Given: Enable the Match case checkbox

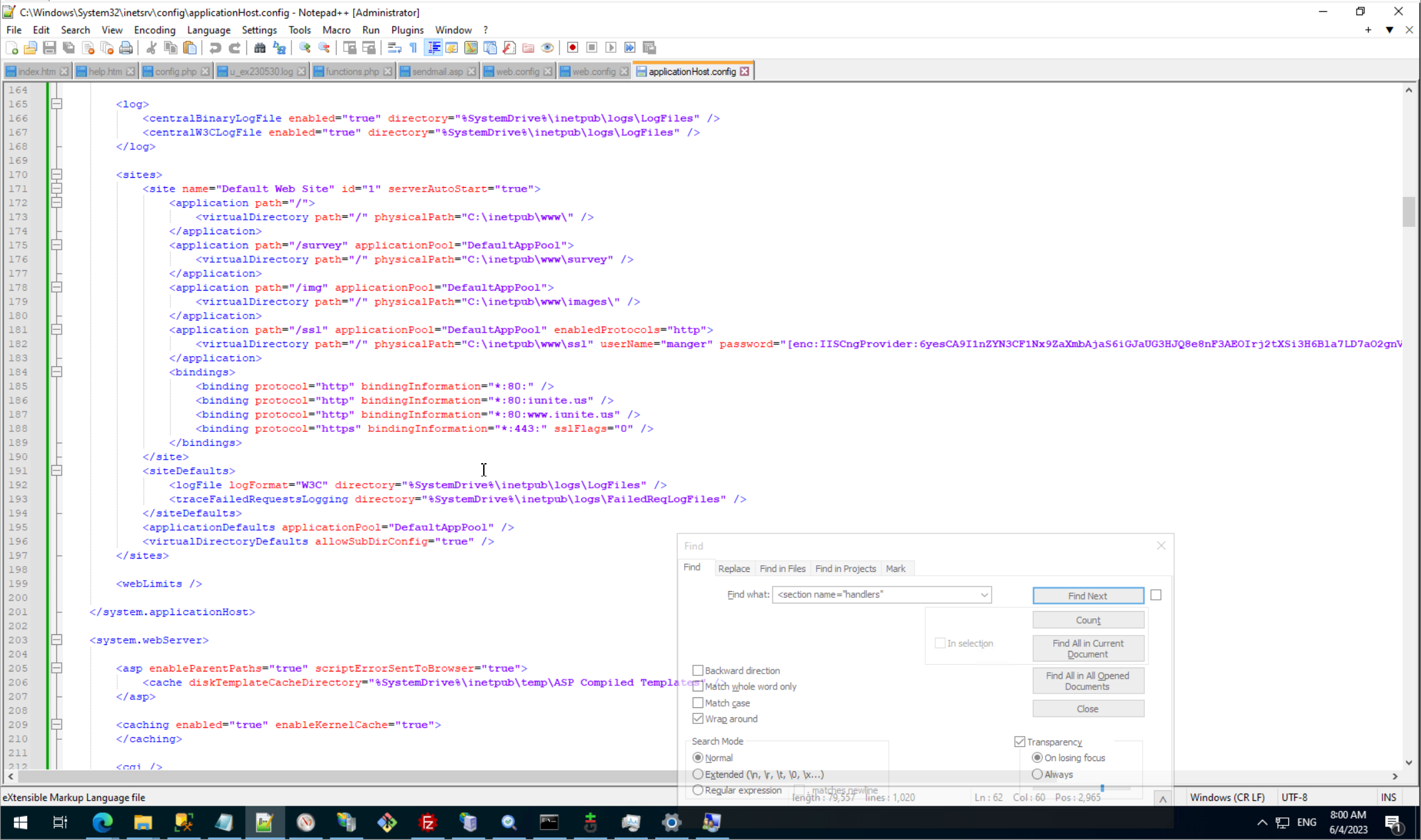Looking at the screenshot, I should (698, 703).
